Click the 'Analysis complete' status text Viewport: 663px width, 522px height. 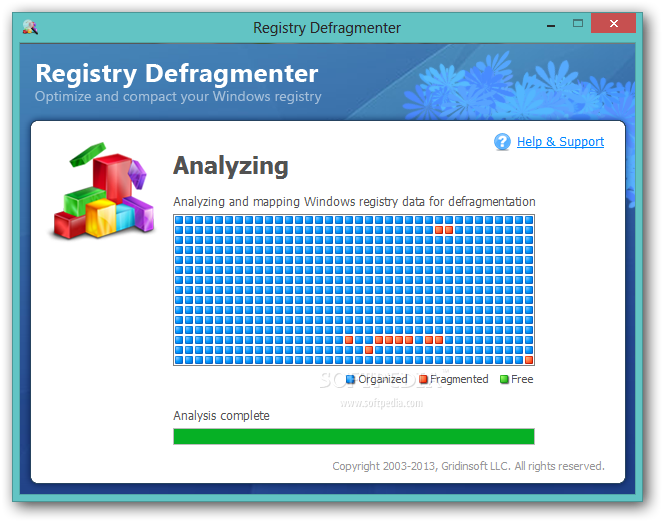tap(221, 415)
